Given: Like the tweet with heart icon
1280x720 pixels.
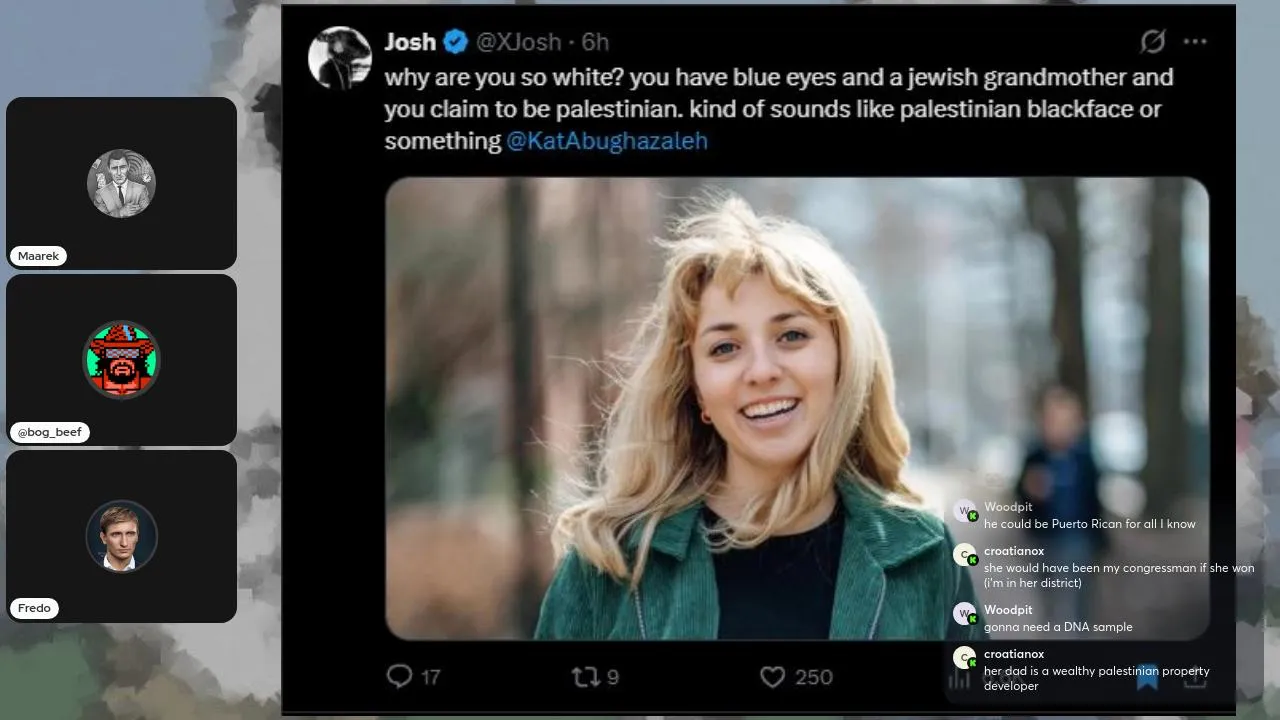Looking at the screenshot, I should pyautogui.click(x=772, y=677).
